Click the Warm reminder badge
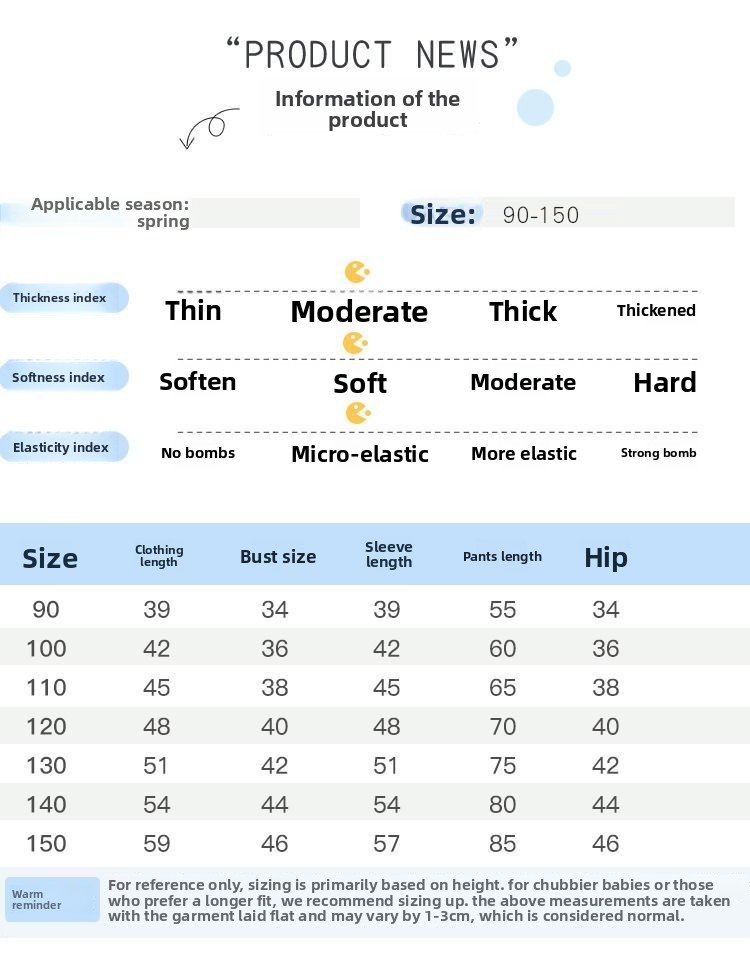This screenshot has height=973, width=750. click(53, 899)
